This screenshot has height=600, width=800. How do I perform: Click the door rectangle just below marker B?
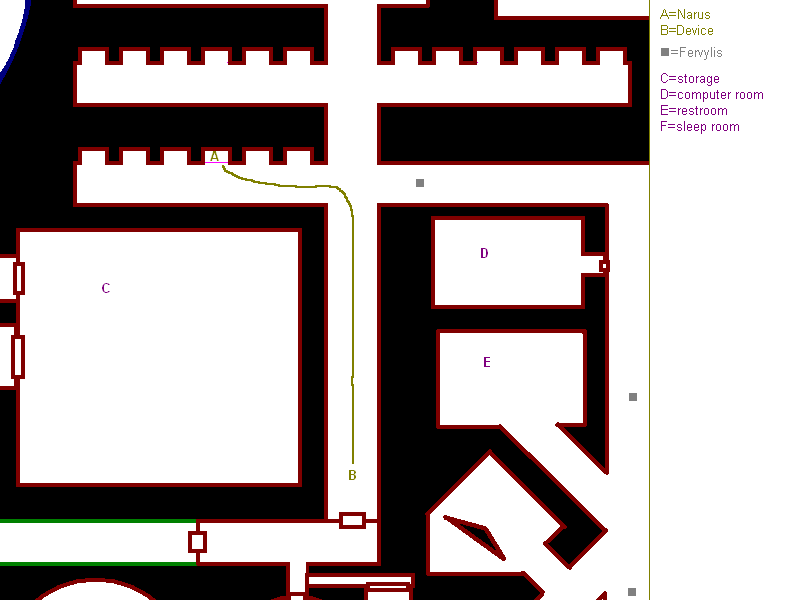(x=352, y=520)
